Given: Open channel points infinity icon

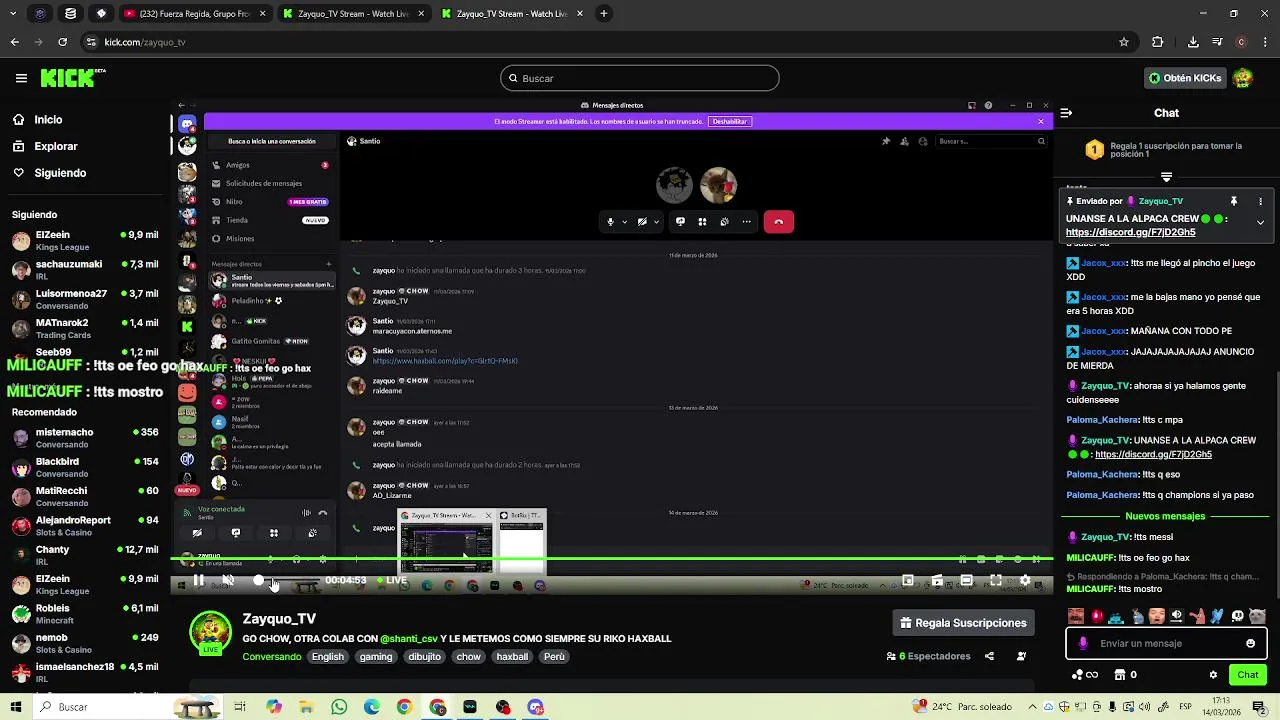Looking at the screenshot, I should (x=1085, y=675).
